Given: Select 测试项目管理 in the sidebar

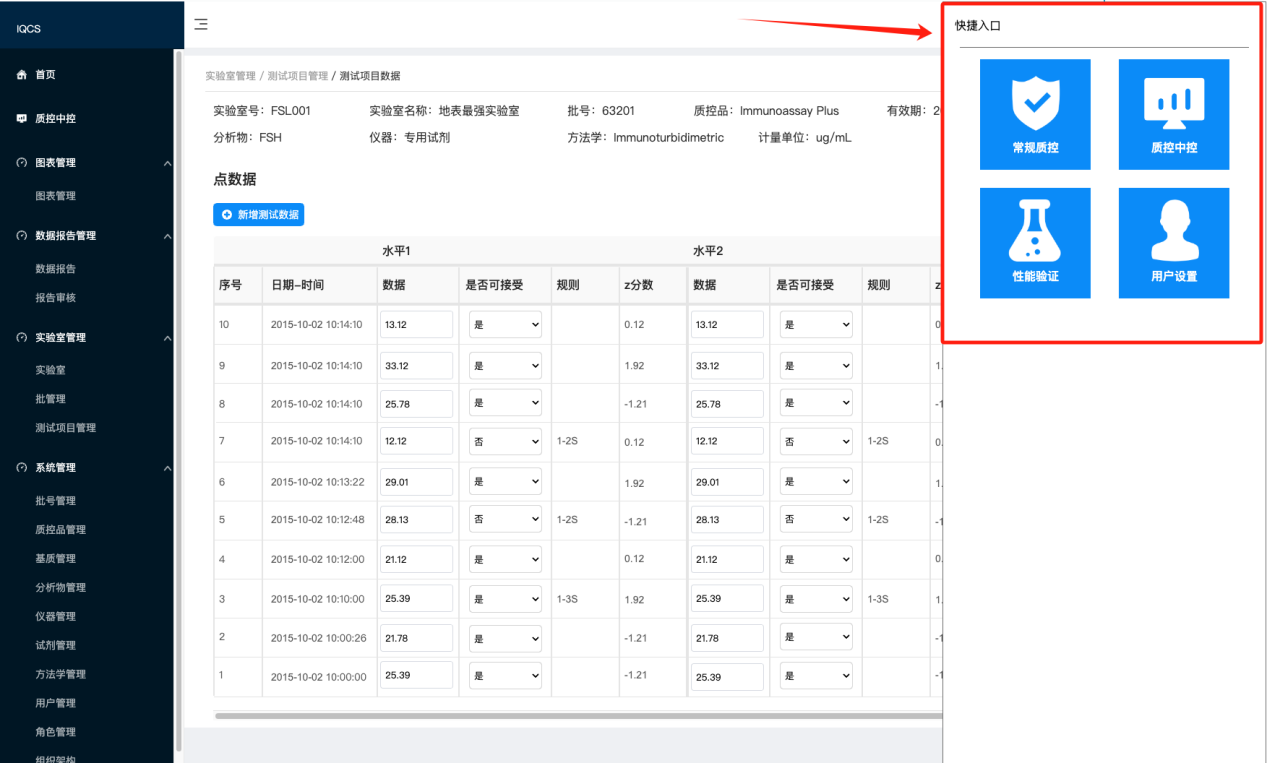Looking at the screenshot, I should (66, 428).
